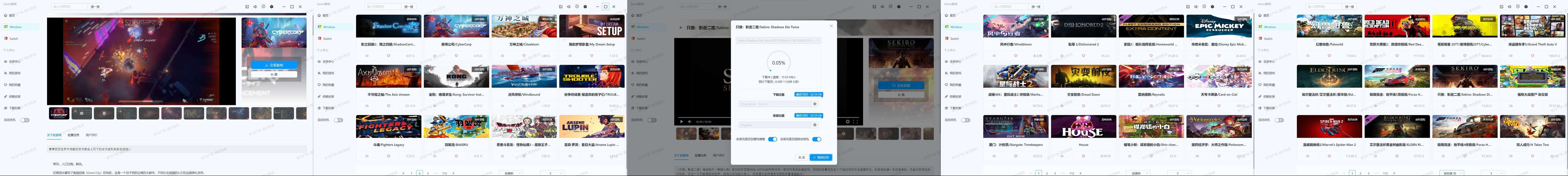Image resolution: width=1568 pixels, height=176 pixels.
Task: Click 暂停任务 button in Sekiro dialog
Action: coord(821,157)
